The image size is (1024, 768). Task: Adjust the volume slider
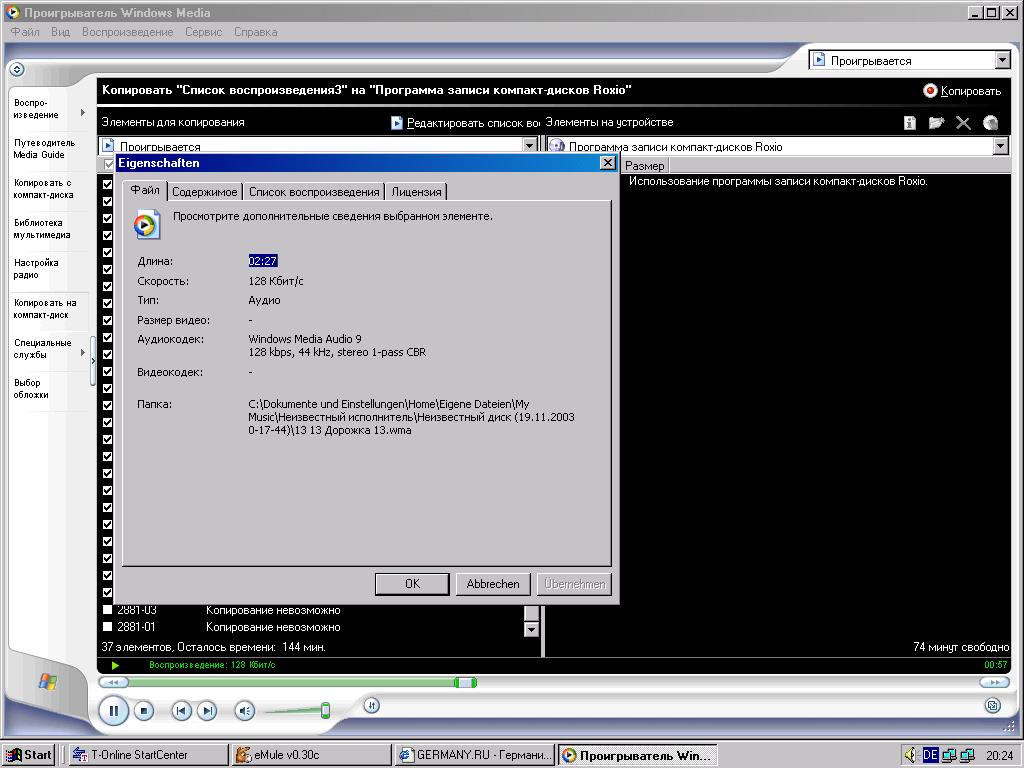pyautogui.click(x=325, y=711)
